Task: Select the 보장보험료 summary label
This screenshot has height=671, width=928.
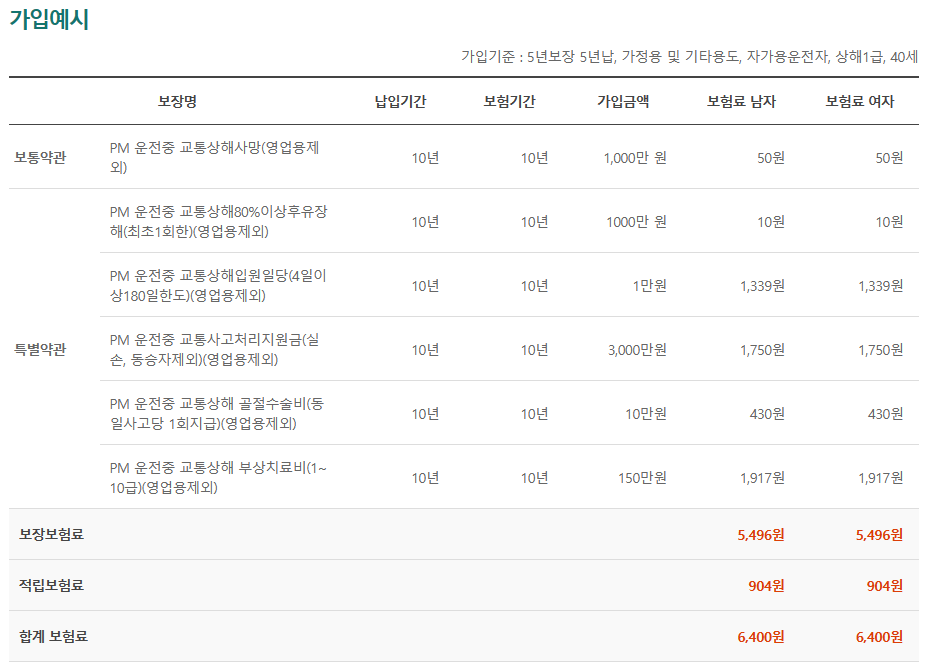Action: coord(51,534)
